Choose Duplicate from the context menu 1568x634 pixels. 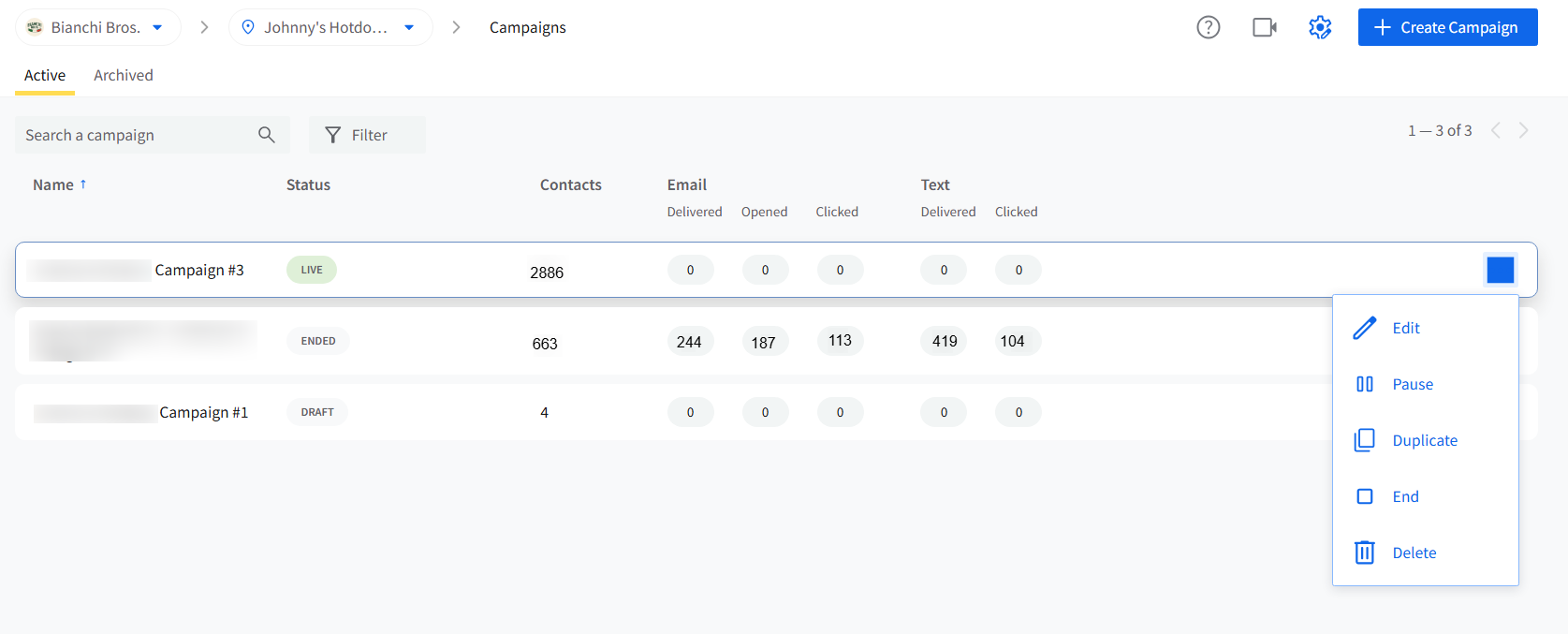click(1425, 440)
